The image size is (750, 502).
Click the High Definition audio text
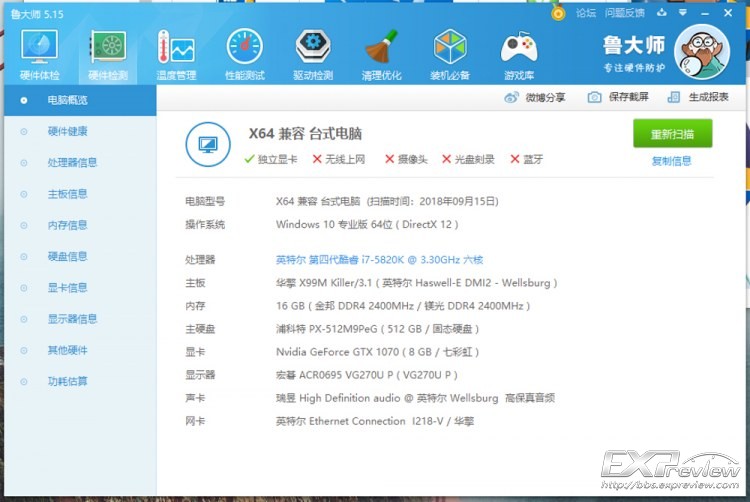tap(415, 398)
